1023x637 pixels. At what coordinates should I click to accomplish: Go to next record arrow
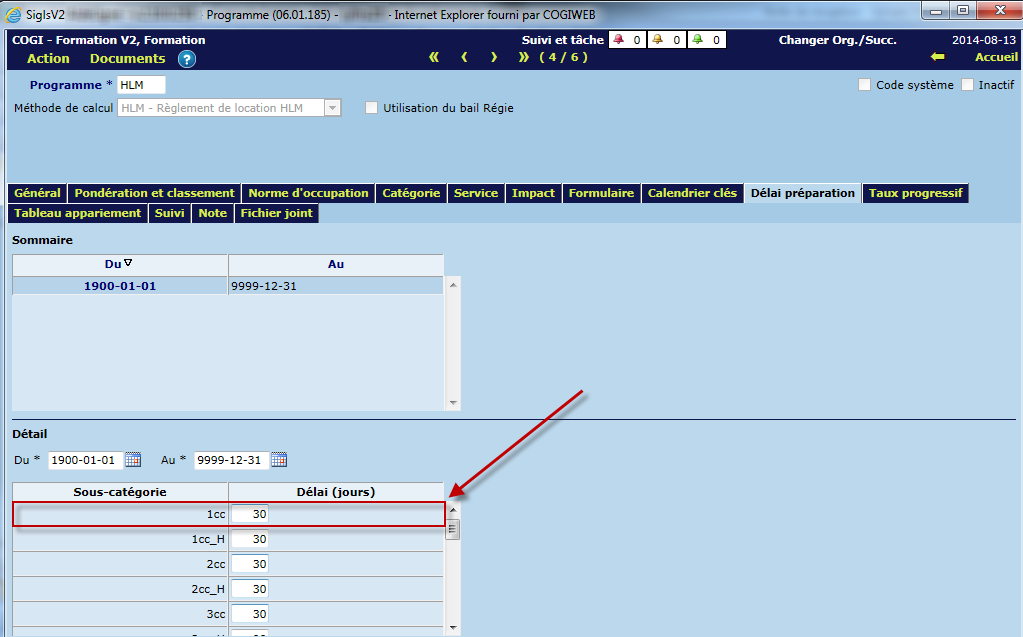point(494,57)
